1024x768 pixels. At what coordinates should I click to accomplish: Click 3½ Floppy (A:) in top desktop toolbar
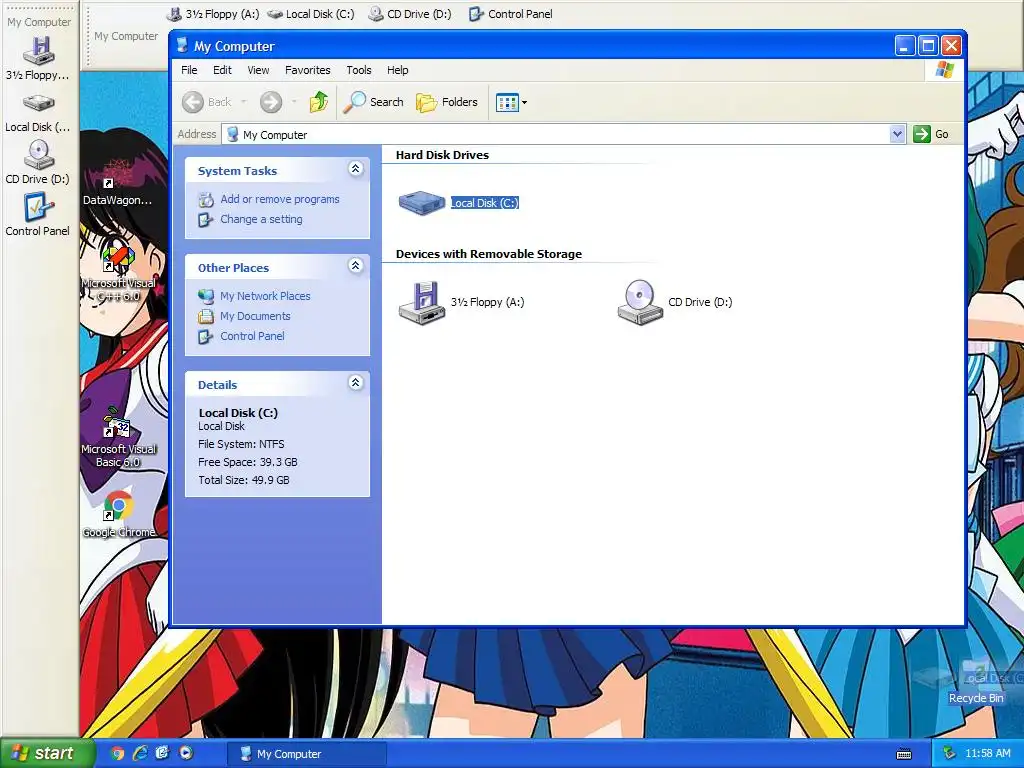(x=214, y=14)
